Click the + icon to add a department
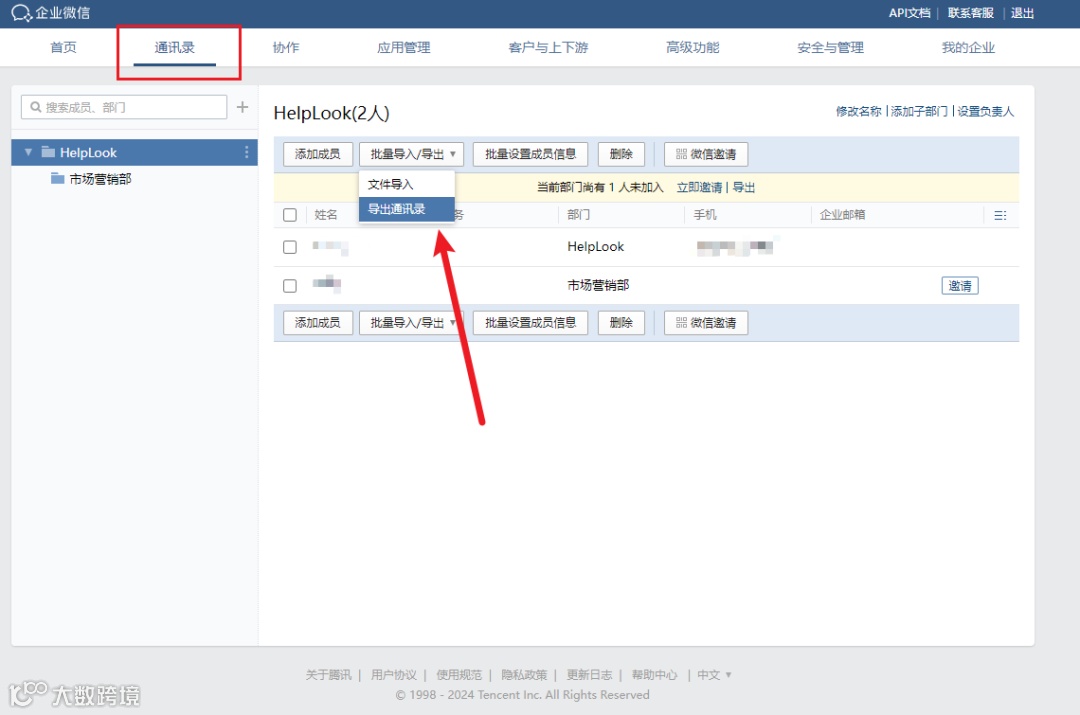1080x715 pixels. tap(242, 106)
